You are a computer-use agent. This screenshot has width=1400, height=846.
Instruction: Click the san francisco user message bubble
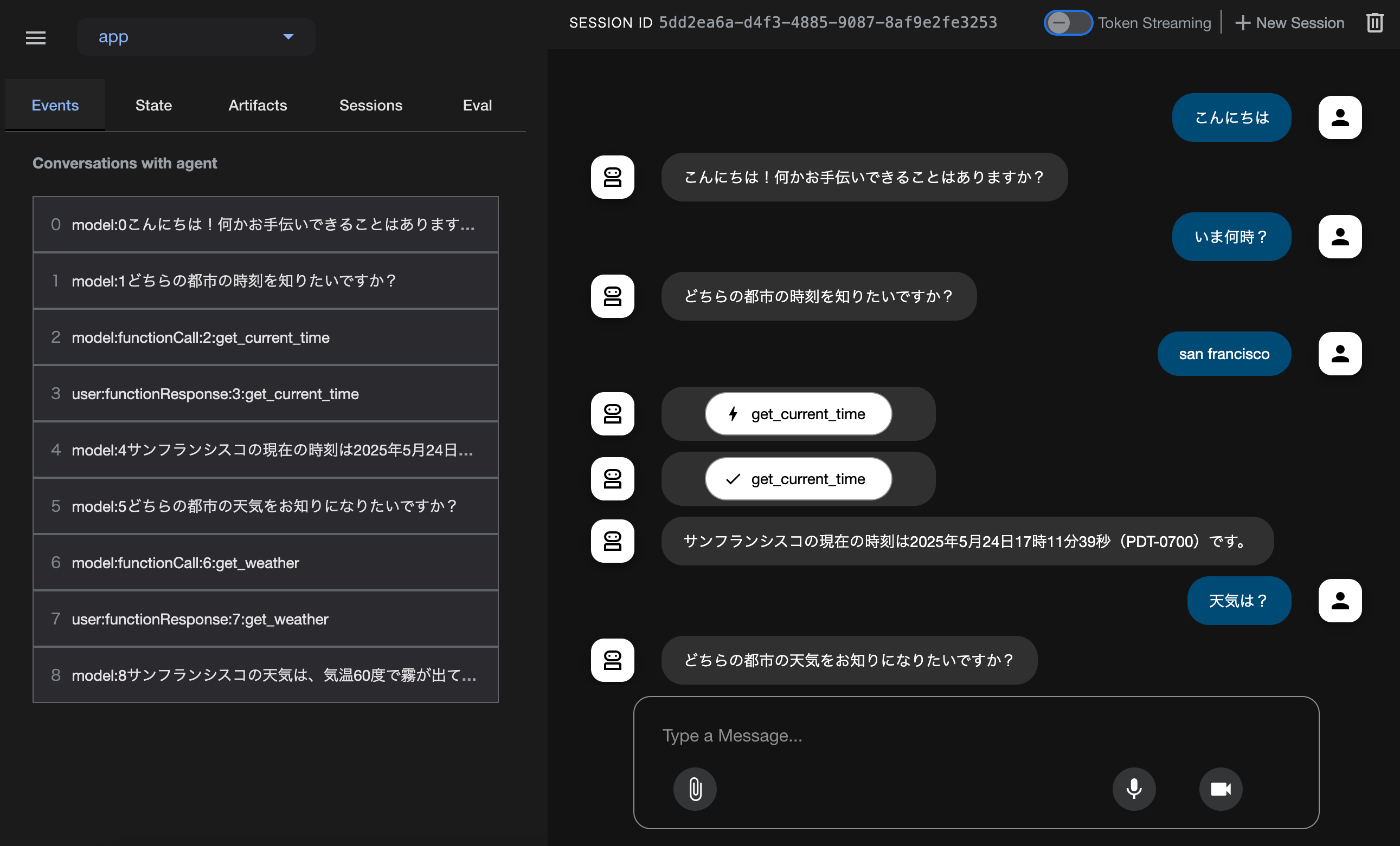click(1224, 354)
